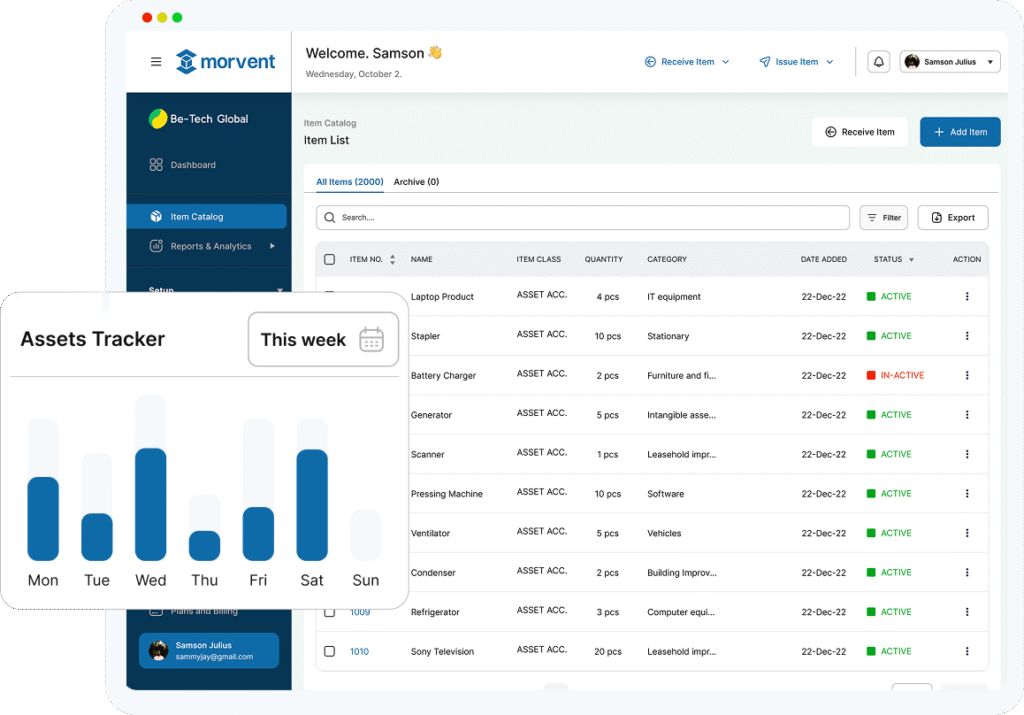Open action menu for Laptop Product row
The height and width of the screenshot is (715, 1024).
coord(967,297)
